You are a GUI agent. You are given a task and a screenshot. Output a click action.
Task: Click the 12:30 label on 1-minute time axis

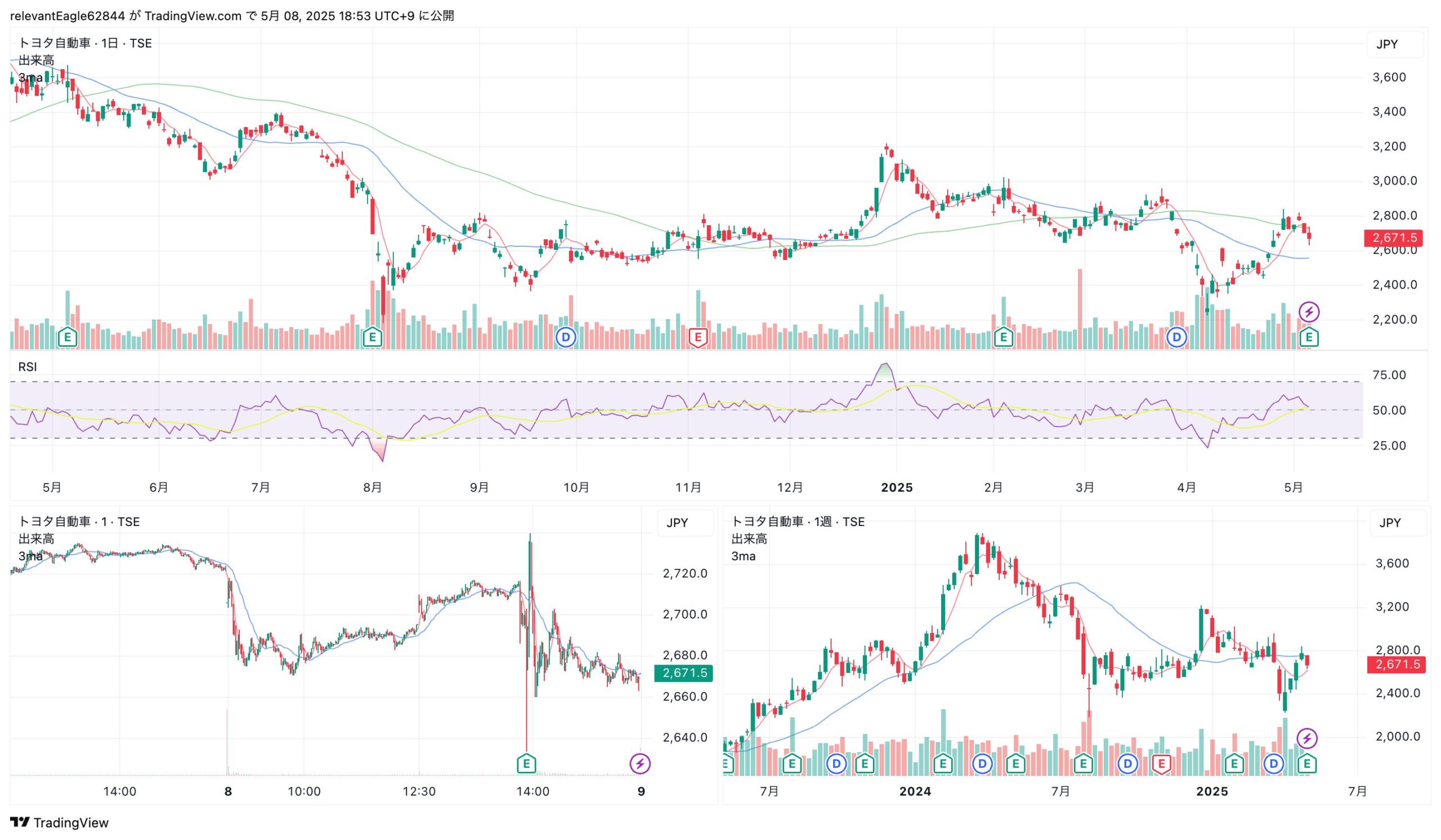419,792
